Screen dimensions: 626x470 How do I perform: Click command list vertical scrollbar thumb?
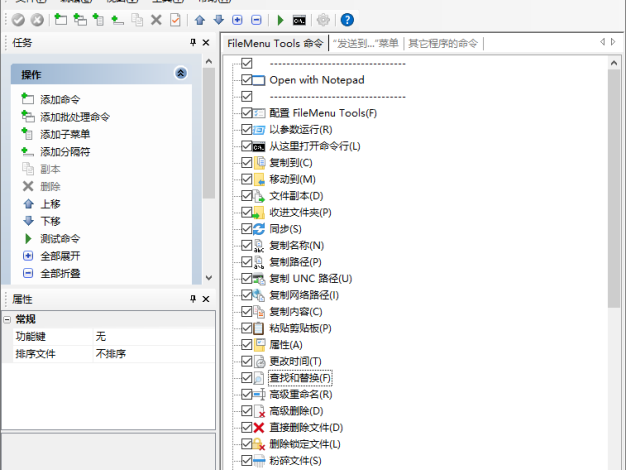[614, 188]
